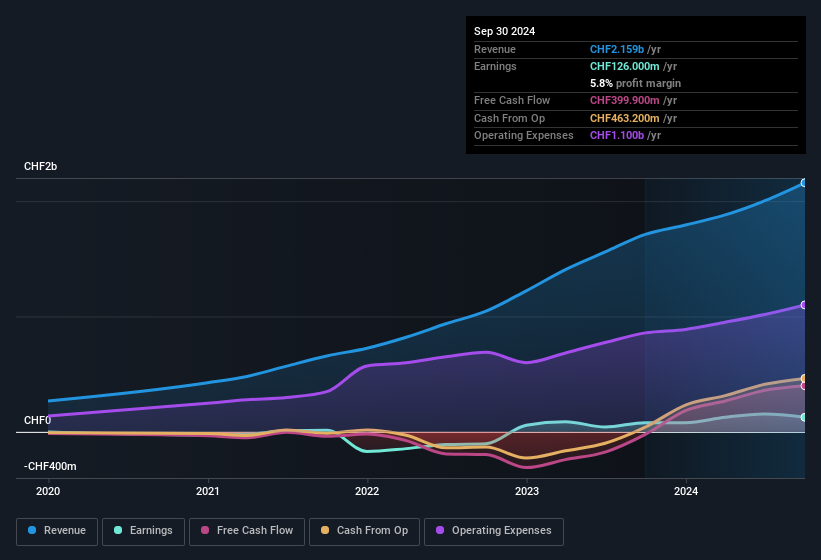Click the CHF0 y-axis label
Viewport: 821px width, 560px height.
[x=38, y=420]
